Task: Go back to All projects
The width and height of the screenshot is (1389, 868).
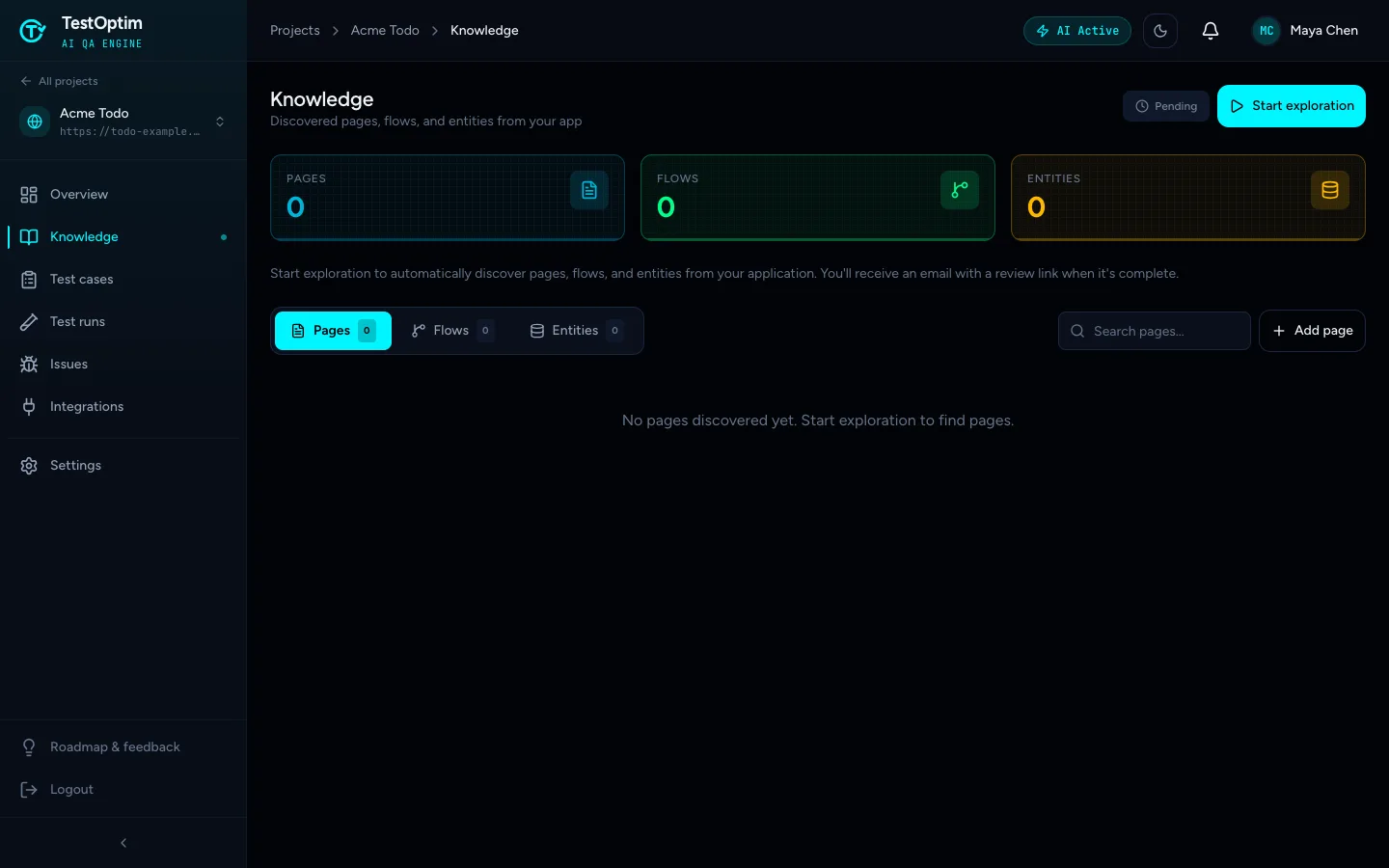Action: tap(59, 81)
